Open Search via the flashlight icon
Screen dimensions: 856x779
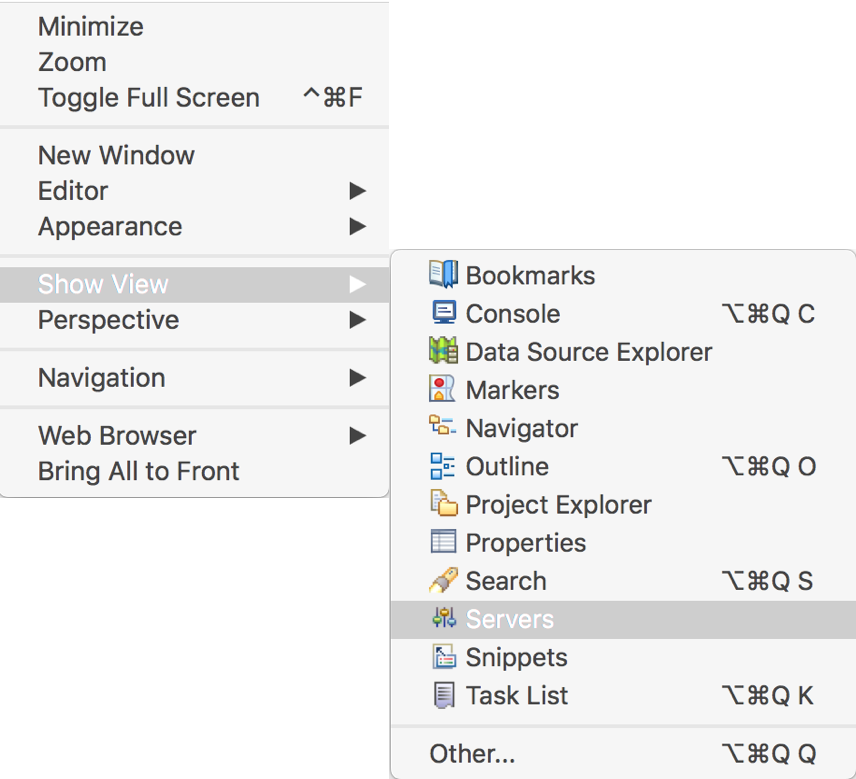coord(443,580)
